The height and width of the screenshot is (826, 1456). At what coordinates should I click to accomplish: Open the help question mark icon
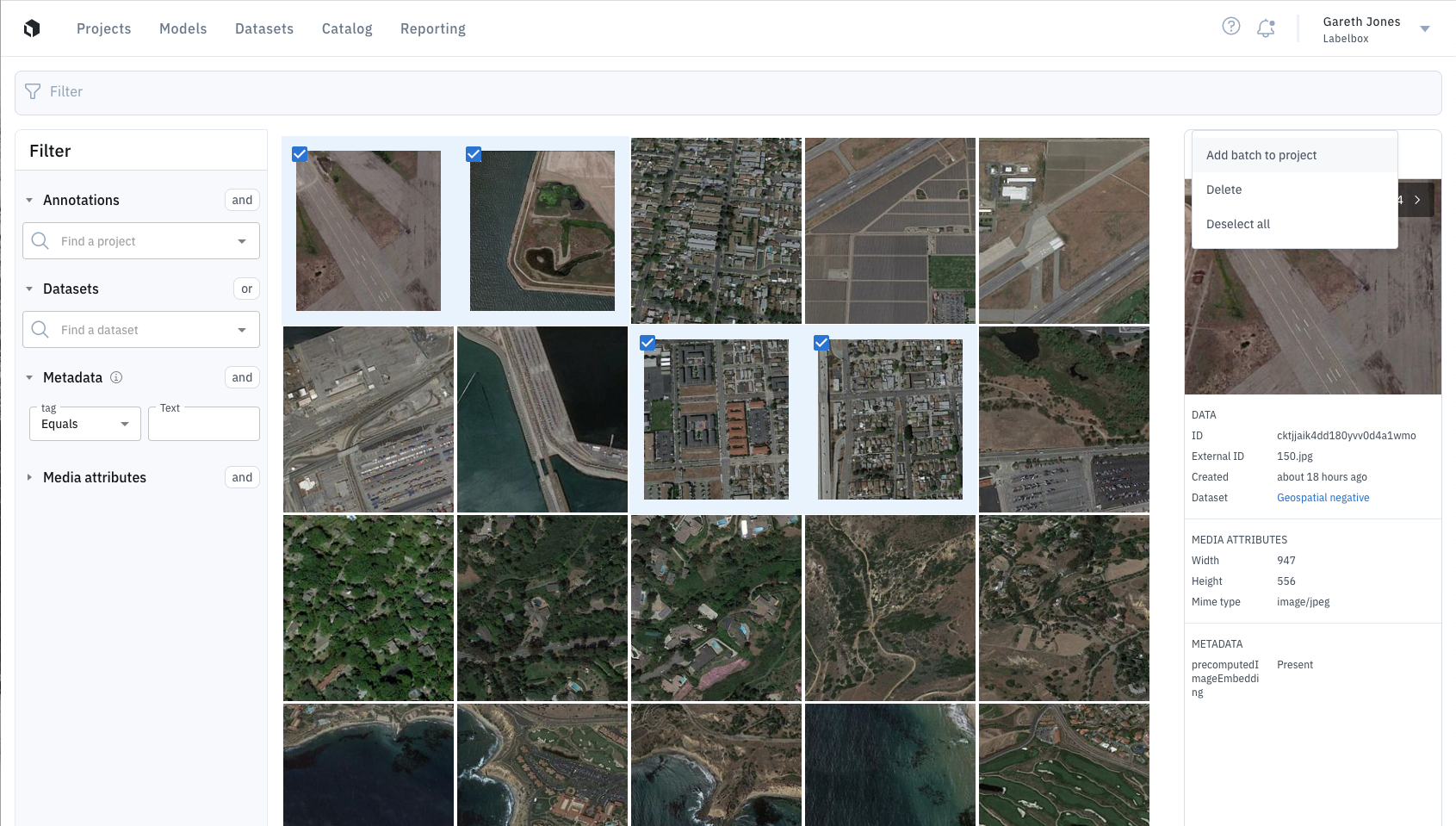coord(1231,27)
